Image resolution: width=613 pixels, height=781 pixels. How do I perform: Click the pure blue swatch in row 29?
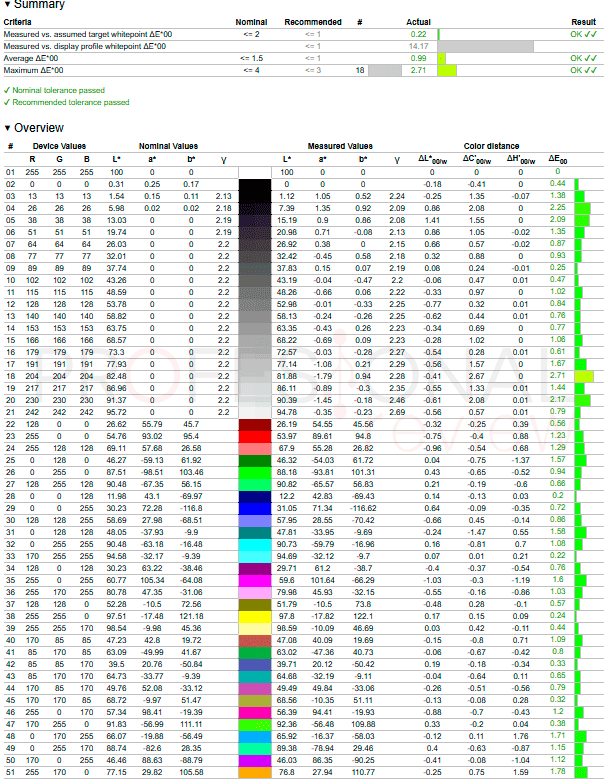point(255,509)
